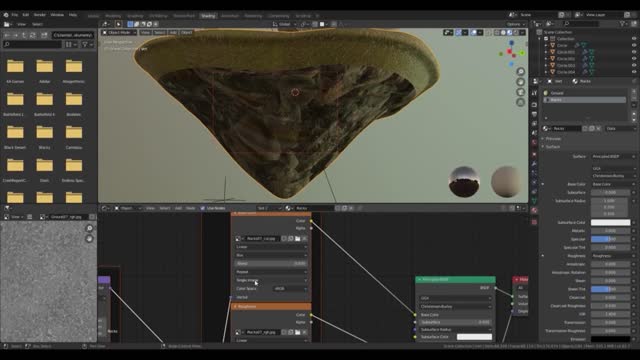640x360 pixels.
Task: Hide Circle.003 using its eye icon
Action: (634, 65)
